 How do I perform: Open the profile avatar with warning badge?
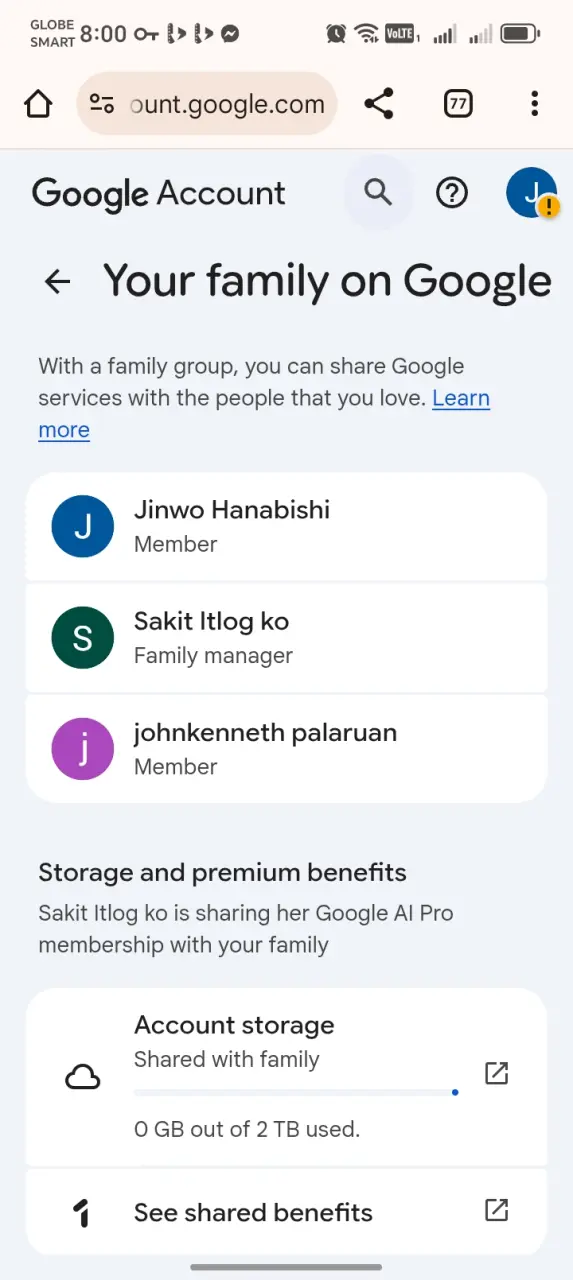(532, 192)
